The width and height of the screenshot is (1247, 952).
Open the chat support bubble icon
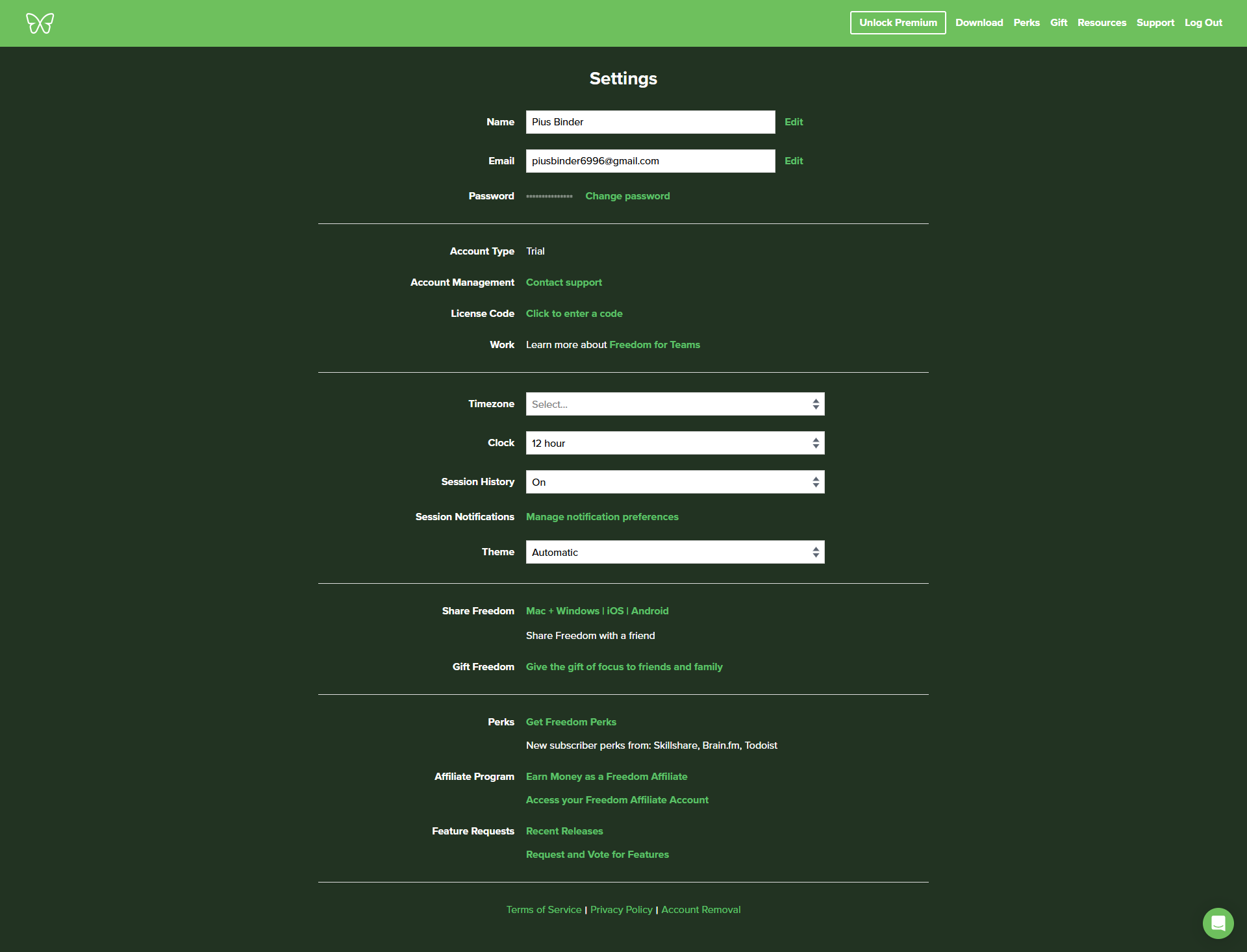(x=1218, y=923)
